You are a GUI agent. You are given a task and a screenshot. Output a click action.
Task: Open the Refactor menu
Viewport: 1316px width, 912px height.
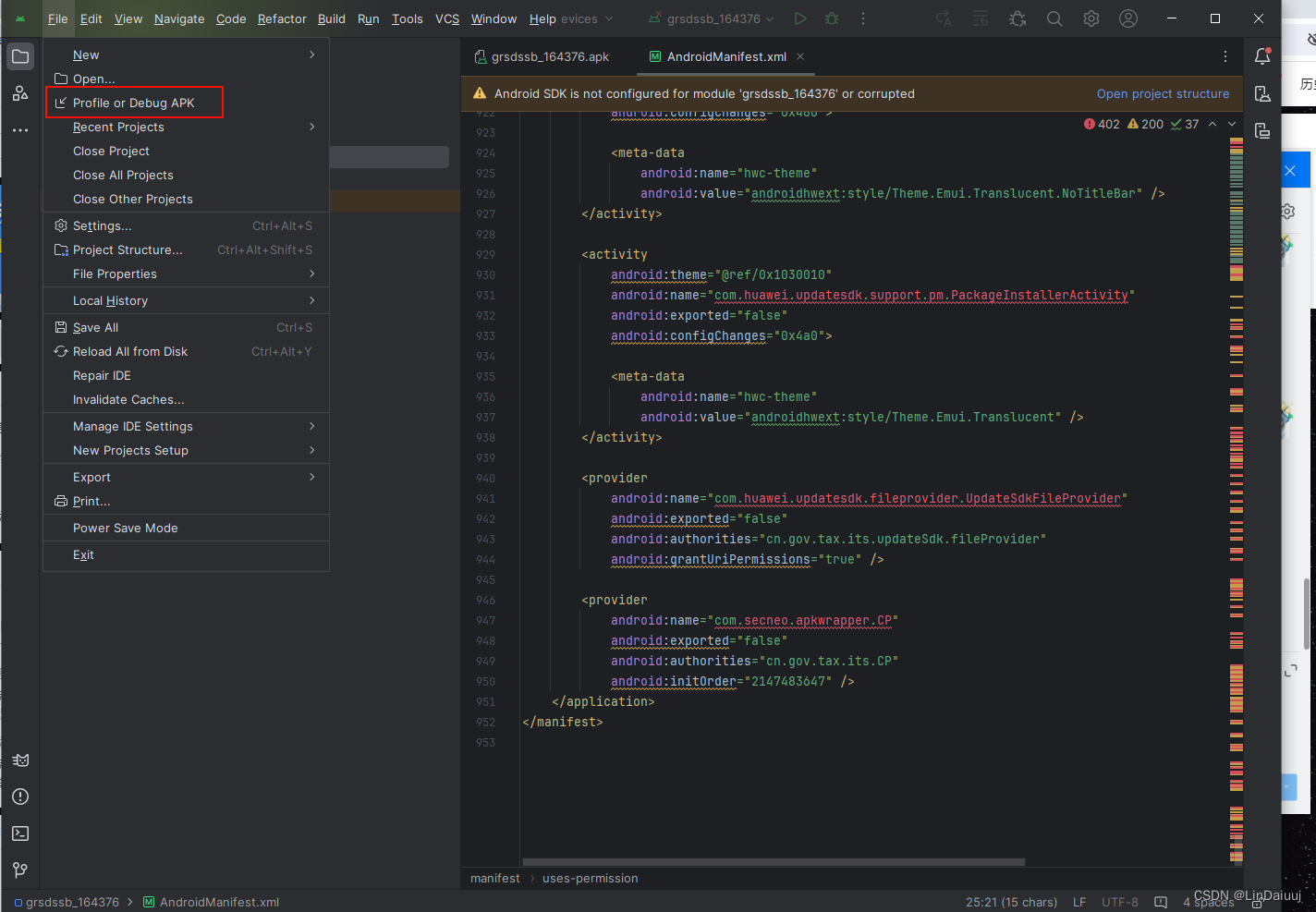(x=282, y=18)
